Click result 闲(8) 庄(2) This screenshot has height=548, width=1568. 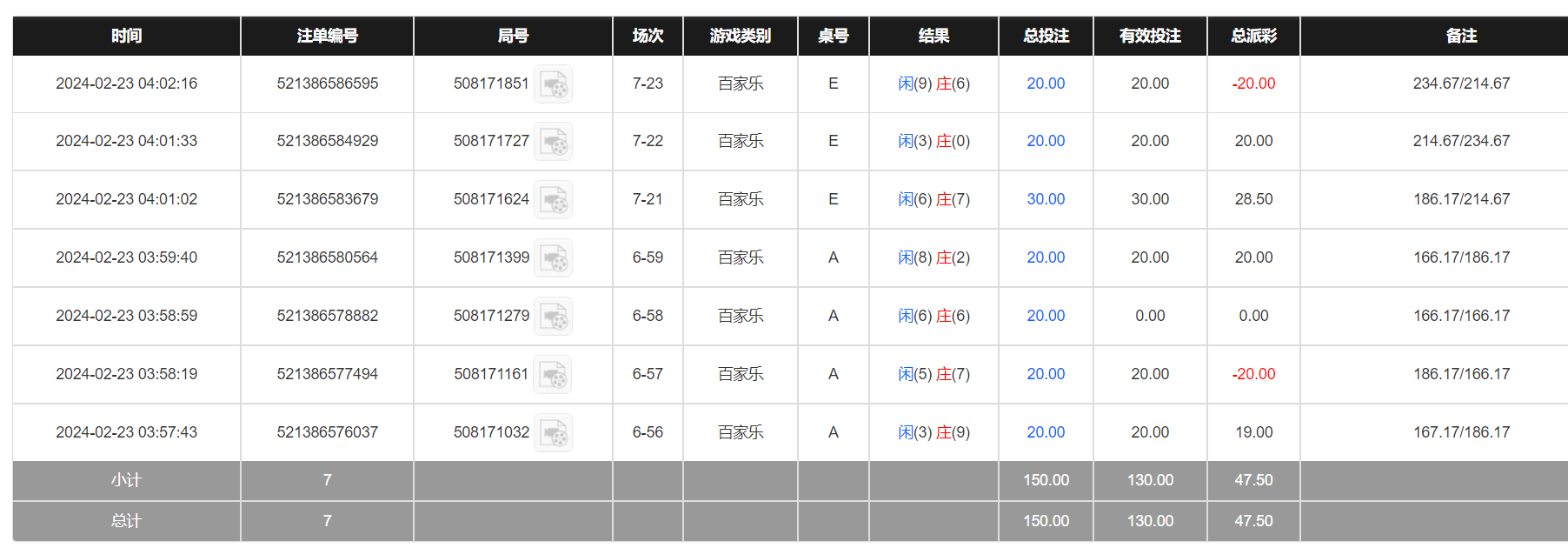[934, 257]
